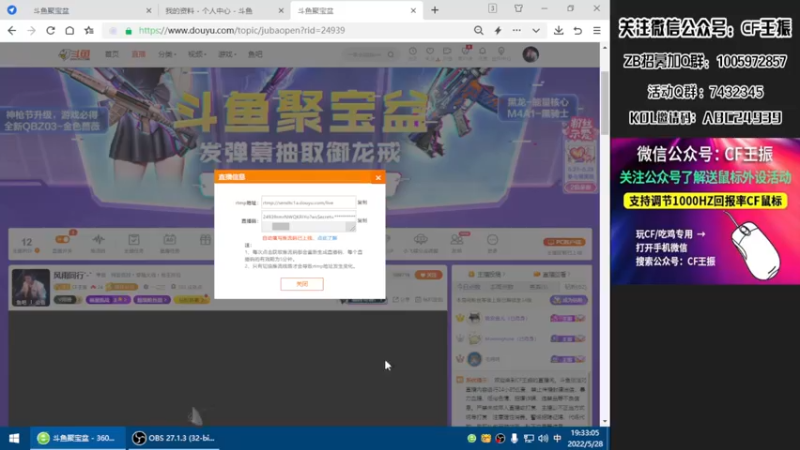Viewport: 800px width, 450px height.
Task: Close the 直播信息 dialog with X
Action: [x=378, y=178]
